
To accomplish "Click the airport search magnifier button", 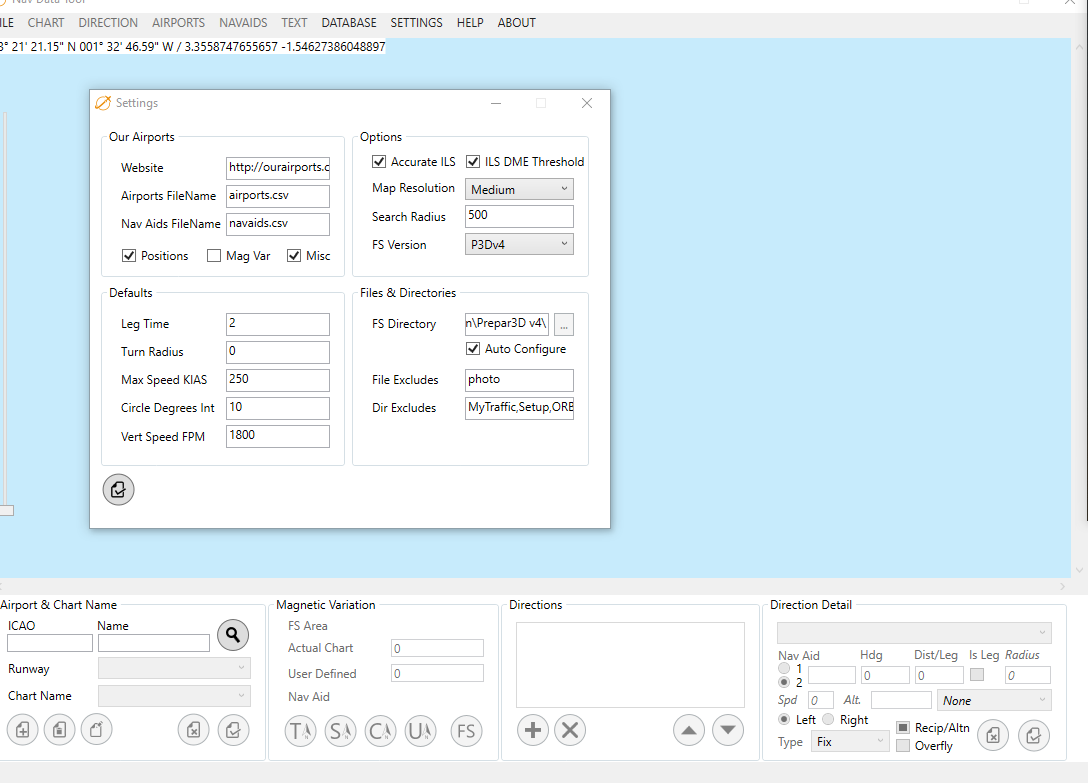I will point(232,634).
